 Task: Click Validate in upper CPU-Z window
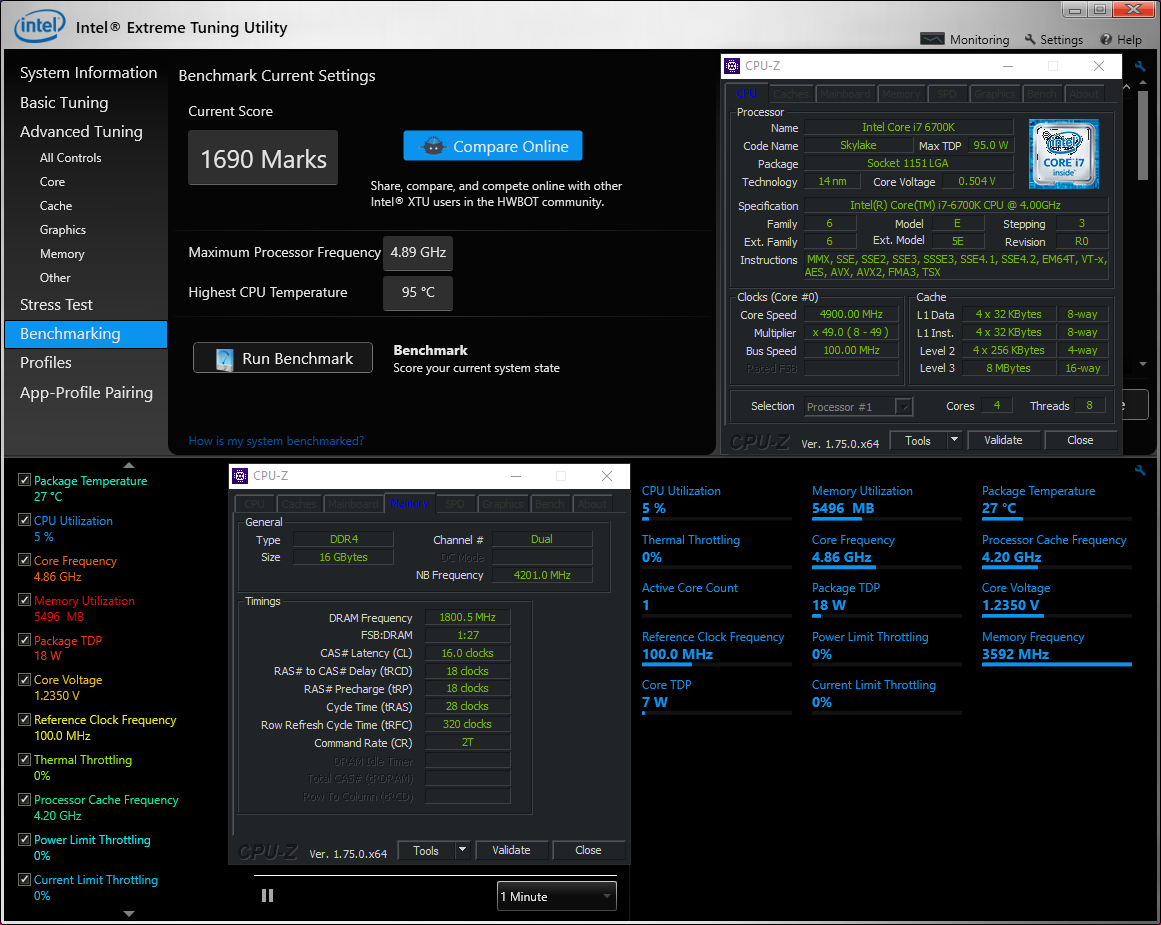1003,440
